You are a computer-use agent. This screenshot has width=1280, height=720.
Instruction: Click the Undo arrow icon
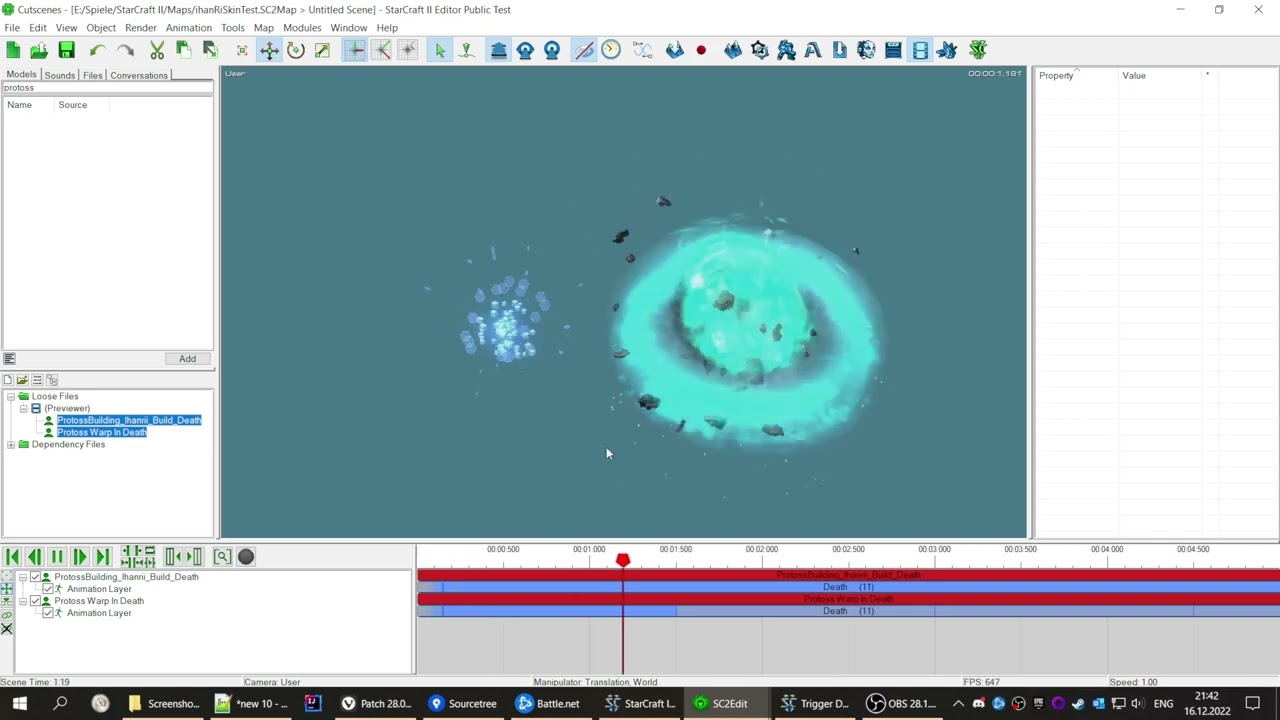pyautogui.click(x=97, y=50)
